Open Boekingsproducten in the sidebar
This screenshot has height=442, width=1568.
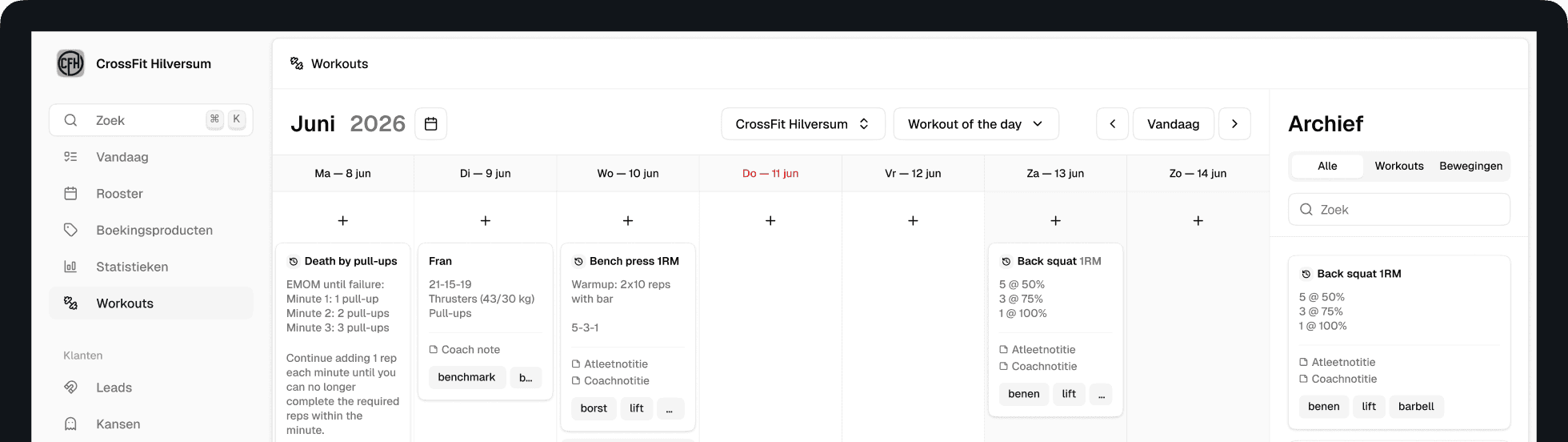pos(151,230)
